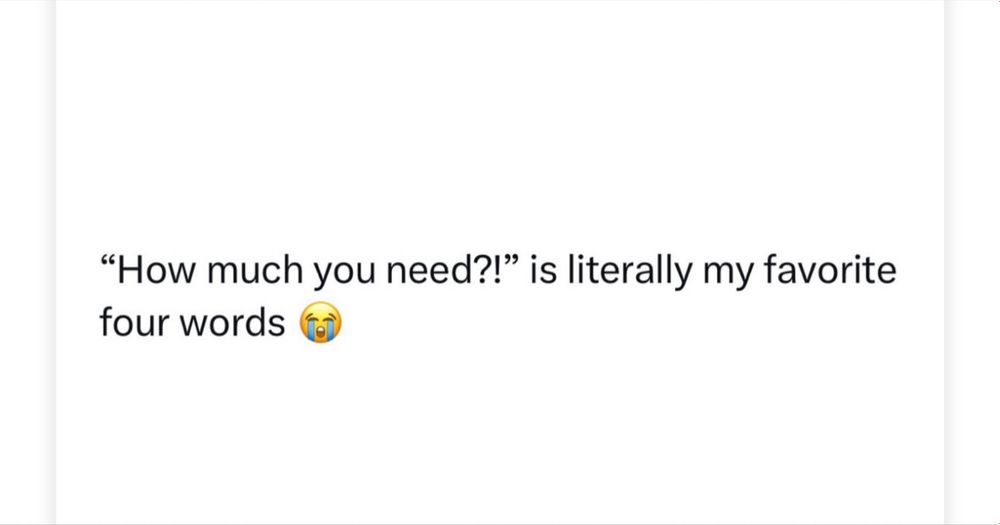Click the word "How" in the post
1000x525 pixels.
coord(156,270)
